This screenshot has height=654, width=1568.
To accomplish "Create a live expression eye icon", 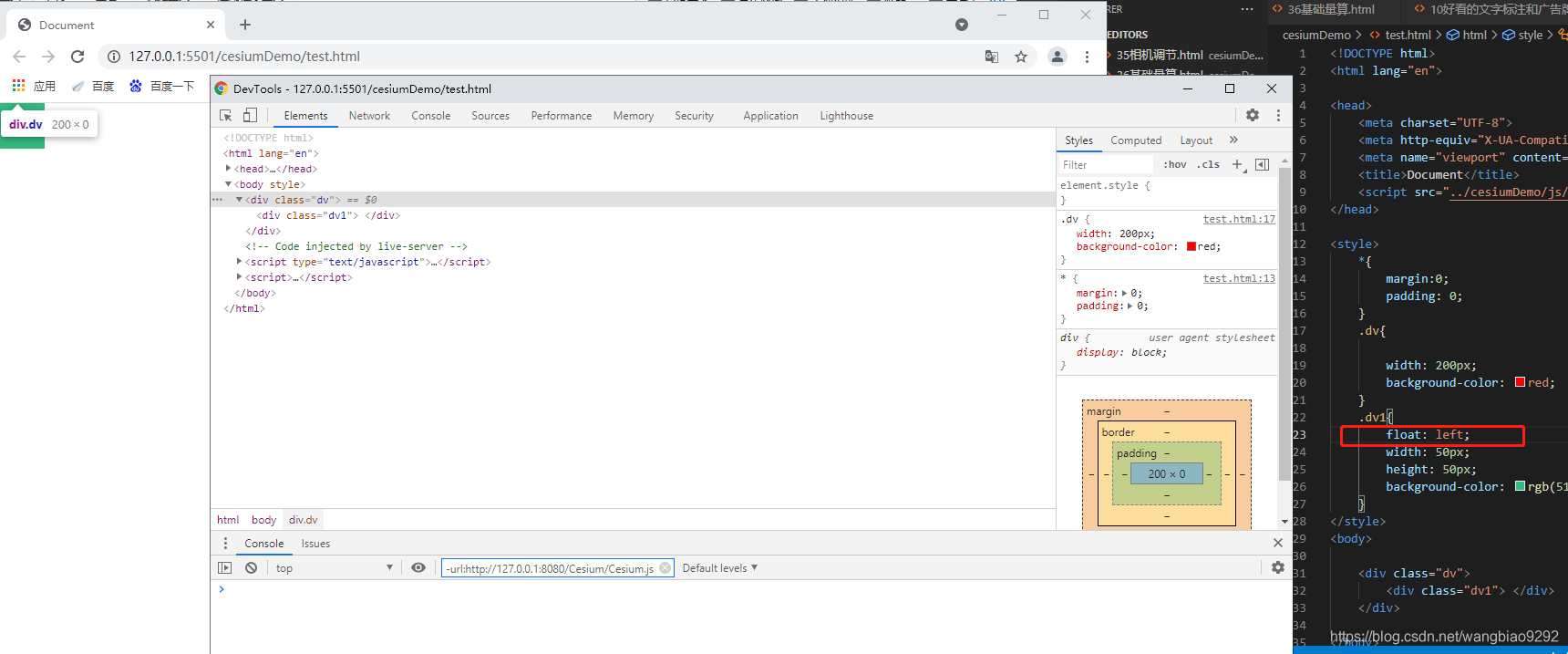I will [x=418, y=568].
